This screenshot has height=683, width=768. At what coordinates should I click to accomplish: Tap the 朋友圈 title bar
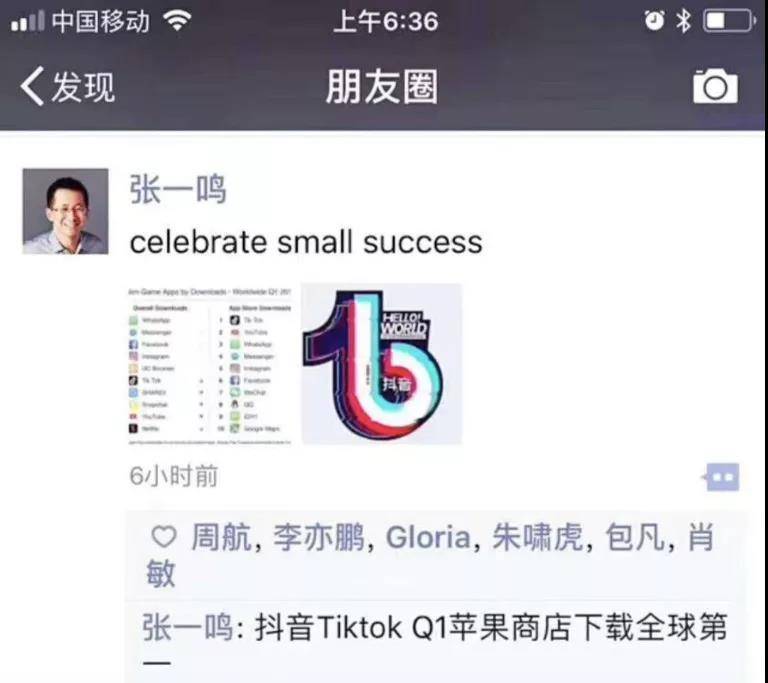pos(382,87)
